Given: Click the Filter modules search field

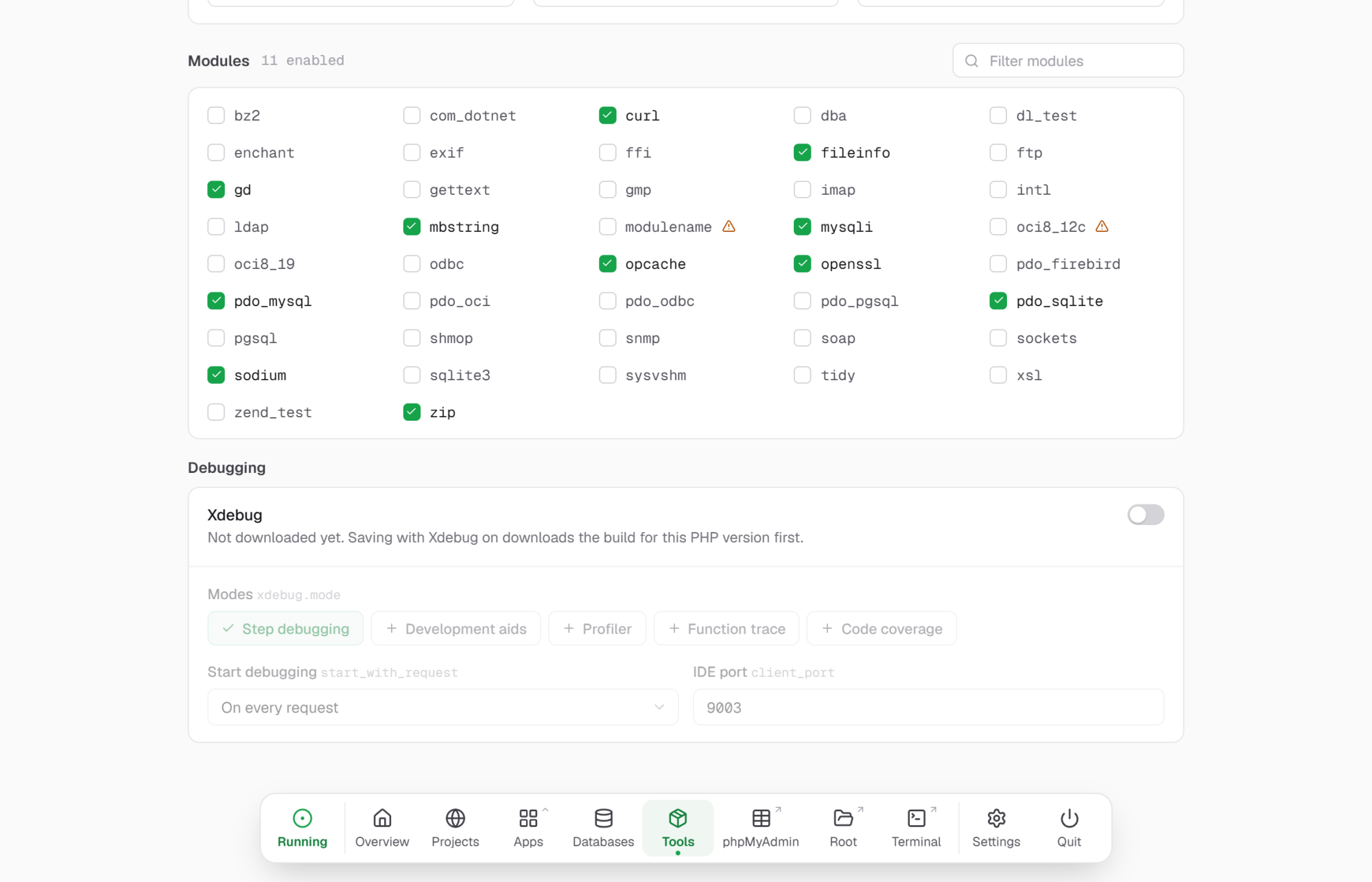Looking at the screenshot, I should click(1068, 61).
